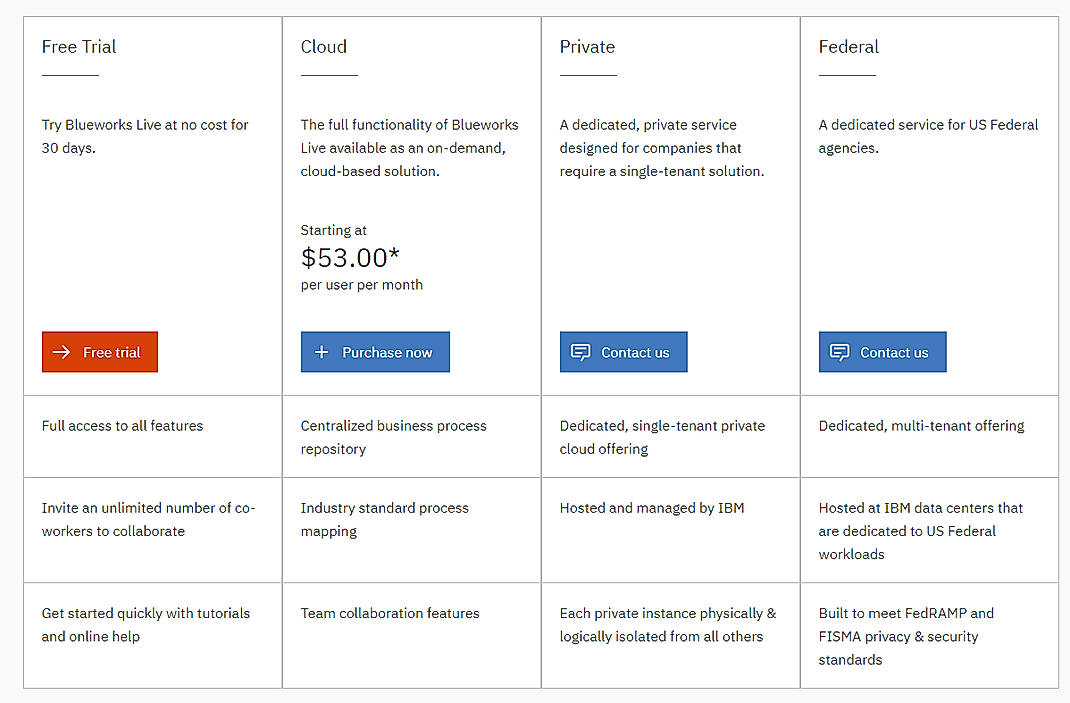Screen dimensions: 1070x703
Task: Select the Free Trial column heading
Action: coord(78,47)
